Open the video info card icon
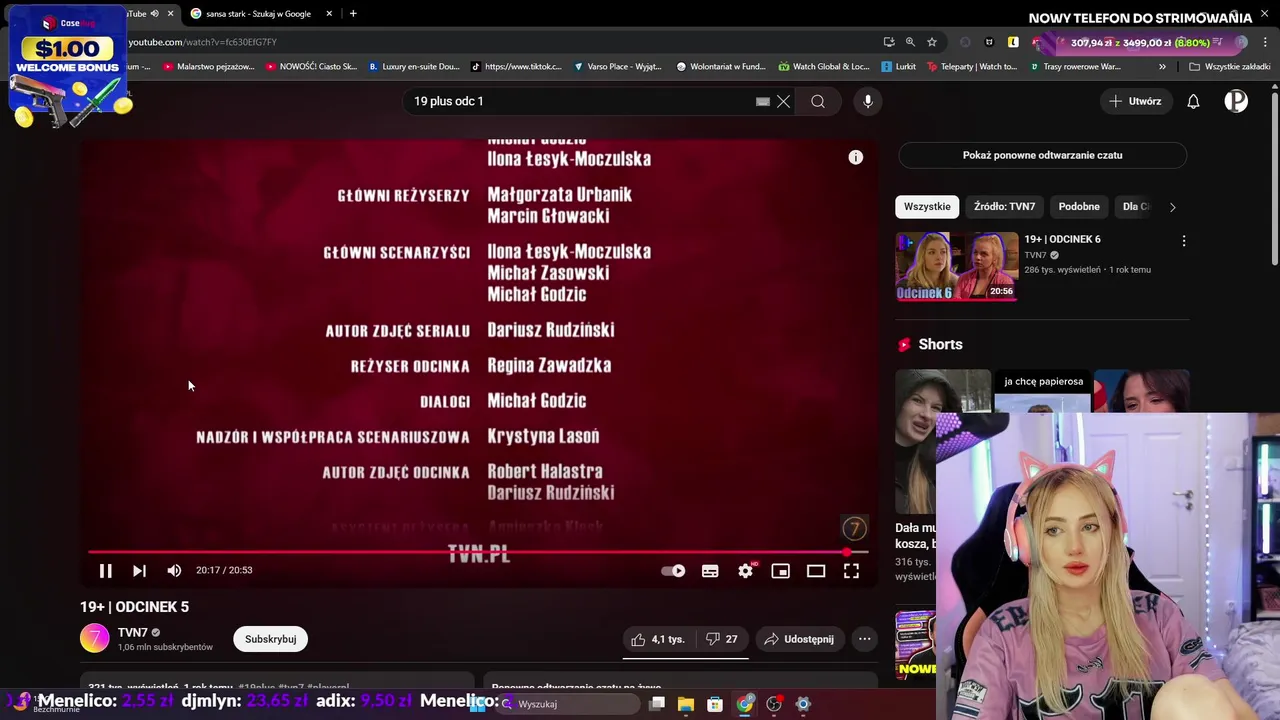The height and width of the screenshot is (720, 1280). coord(856,157)
